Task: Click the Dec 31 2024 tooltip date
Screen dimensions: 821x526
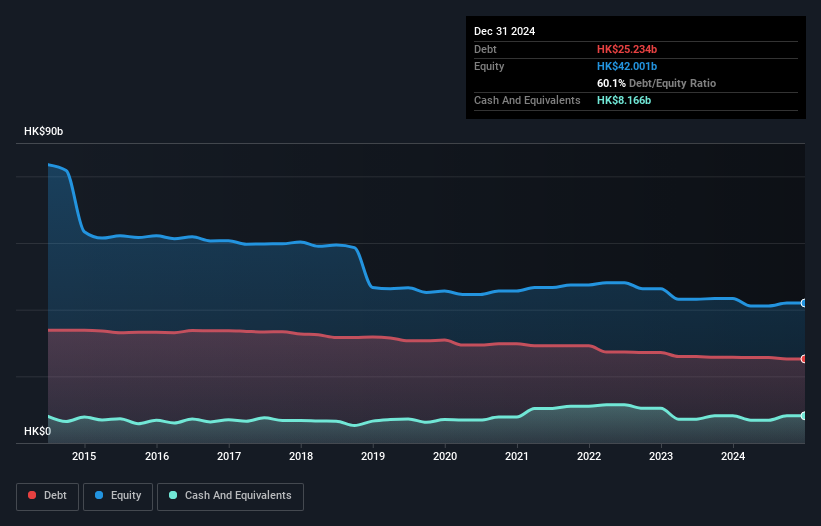Action: coord(504,31)
